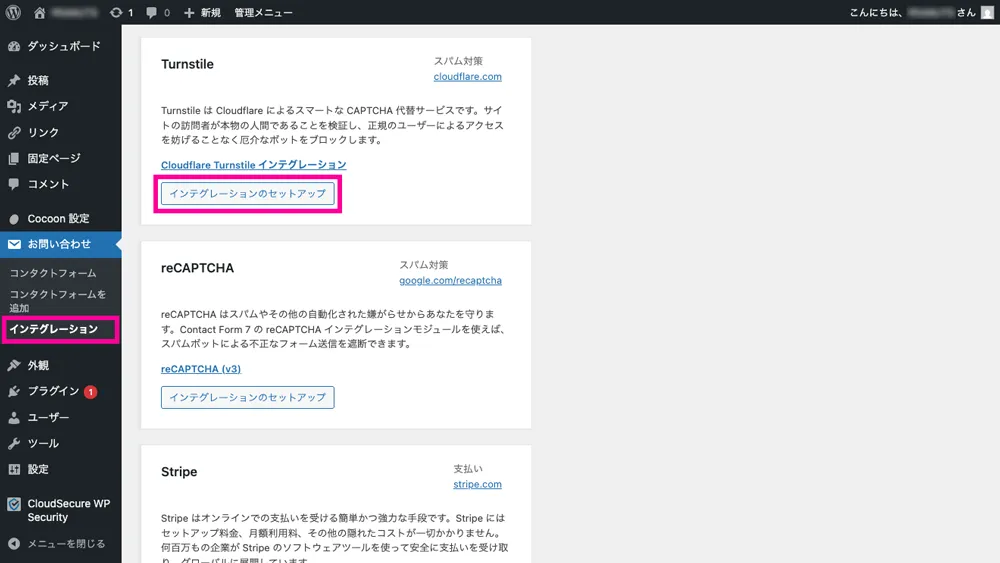Click the plus icon for 新規
The height and width of the screenshot is (563, 1000).
click(189, 12)
